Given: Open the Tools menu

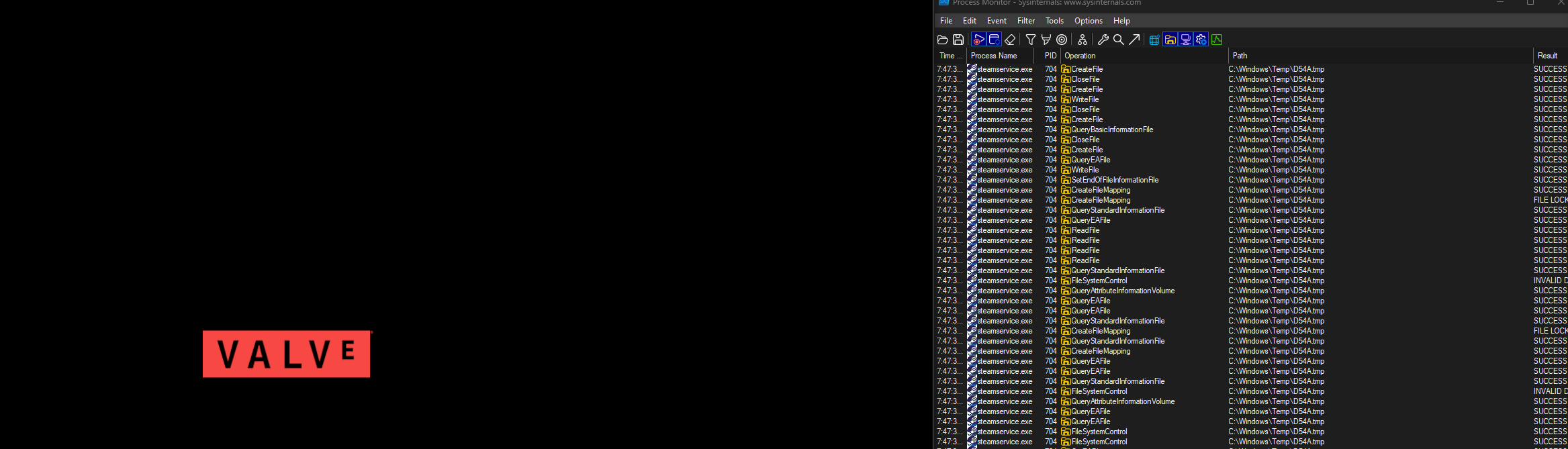Looking at the screenshot, I should pyautogui.click(x=1054, y=21).
